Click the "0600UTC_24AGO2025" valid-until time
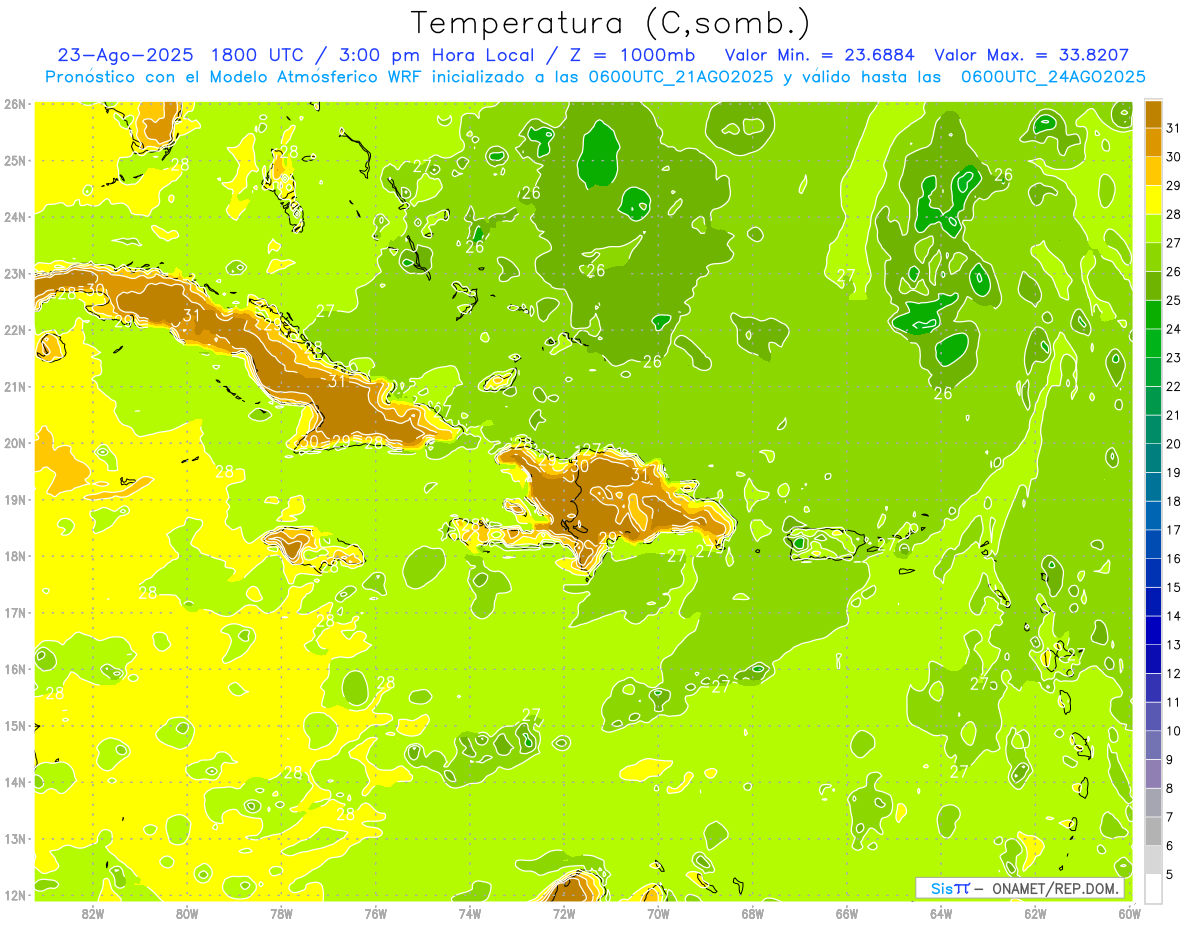Image resolution: width=1200 pixels, height=927 pixels. click(1053, 76)
